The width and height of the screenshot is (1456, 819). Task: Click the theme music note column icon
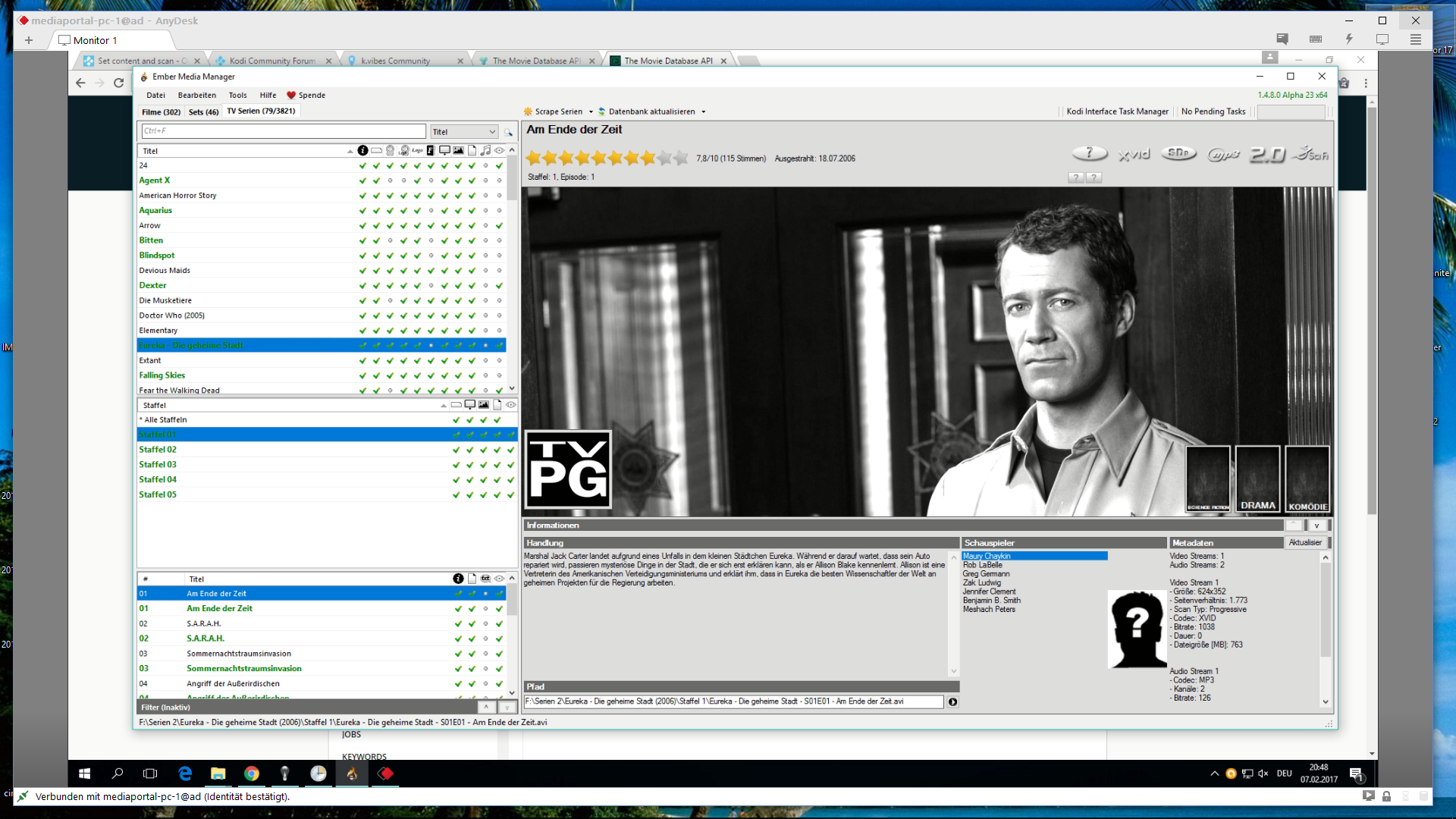[485, 150]
